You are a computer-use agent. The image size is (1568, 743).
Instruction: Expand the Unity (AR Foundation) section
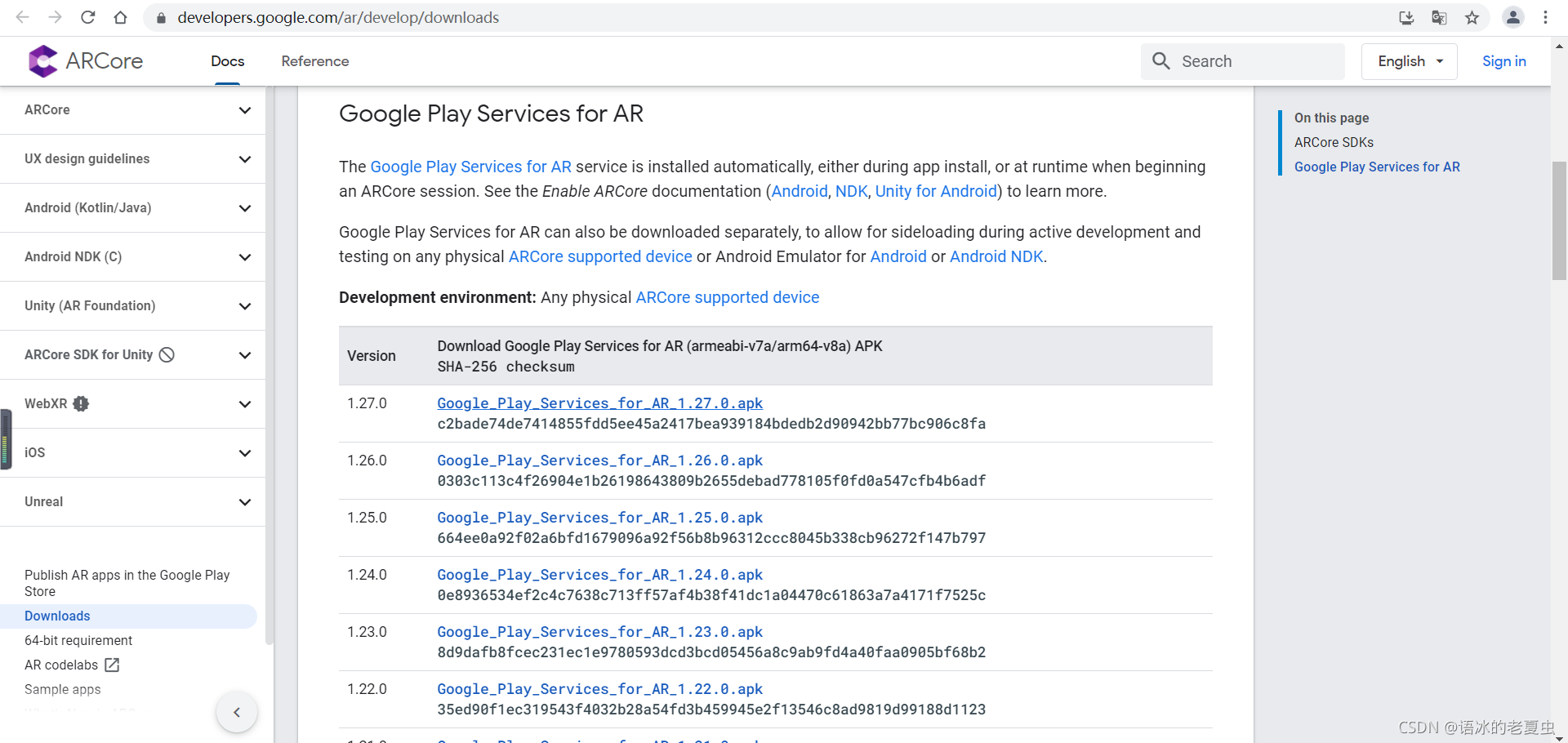pos(244,306)
